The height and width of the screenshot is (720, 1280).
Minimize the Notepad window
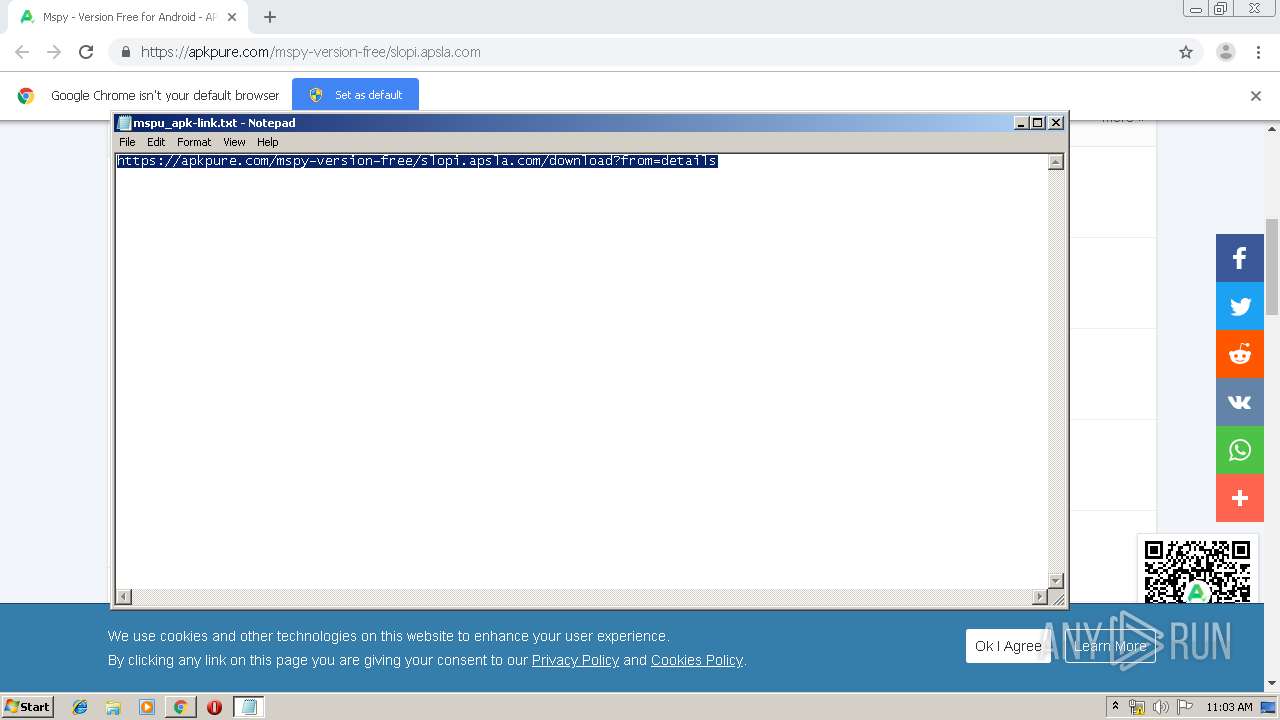[1021, 122]
